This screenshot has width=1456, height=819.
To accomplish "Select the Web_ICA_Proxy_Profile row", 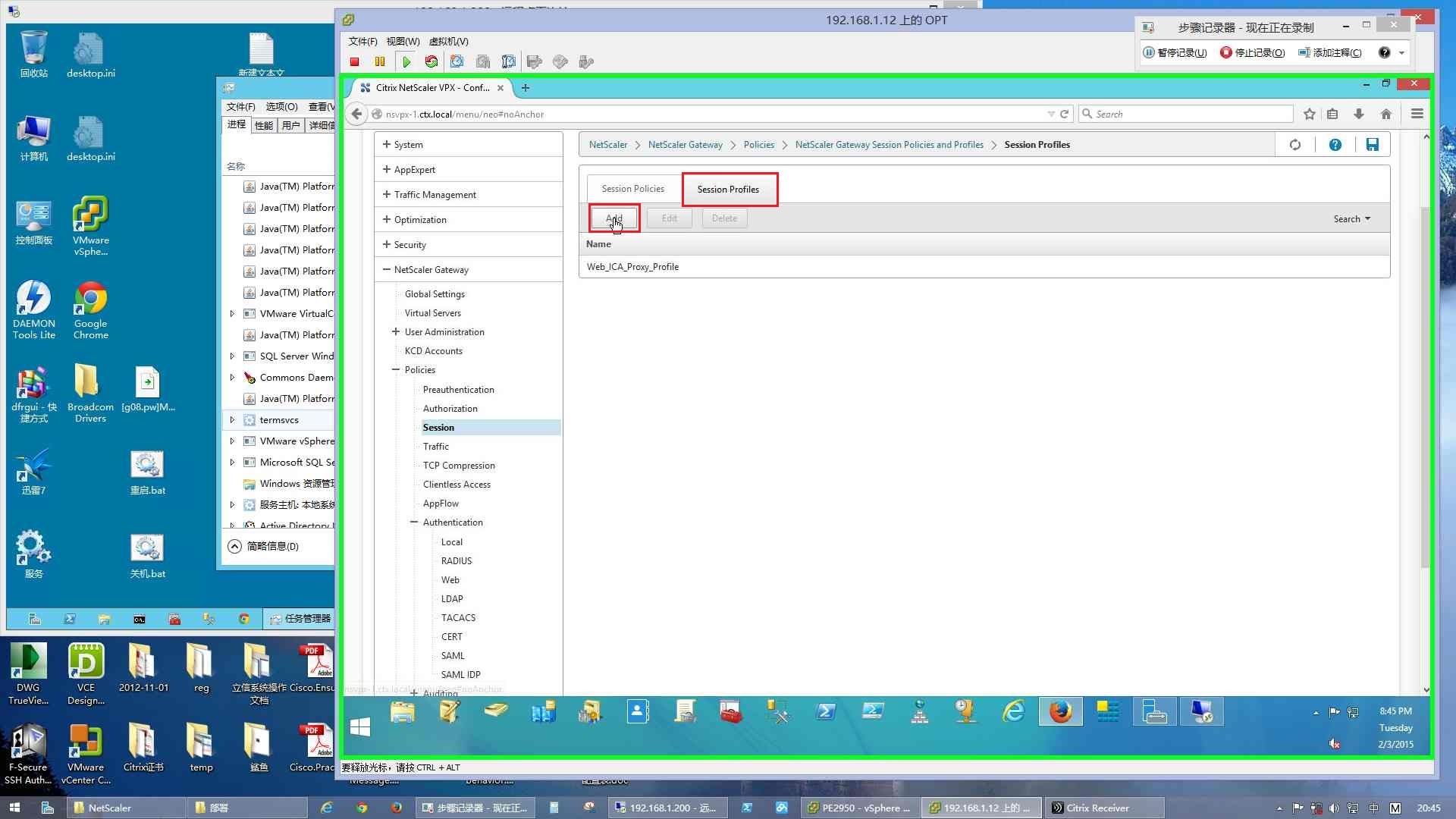I will (984, 267).
